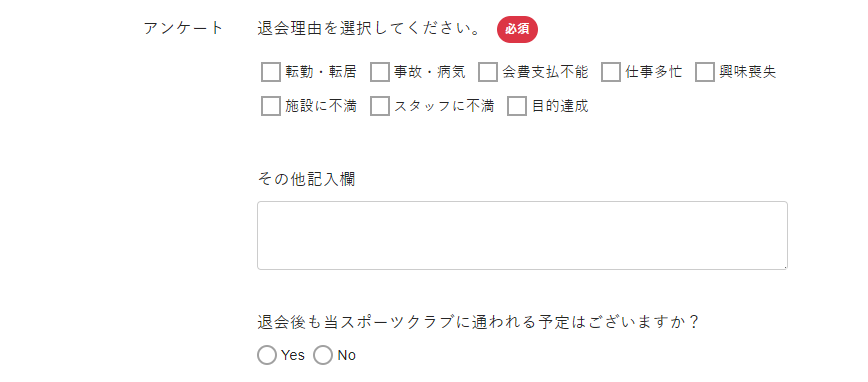
Task: Click the その他記入欄 field label
Action: coord(306,179)
